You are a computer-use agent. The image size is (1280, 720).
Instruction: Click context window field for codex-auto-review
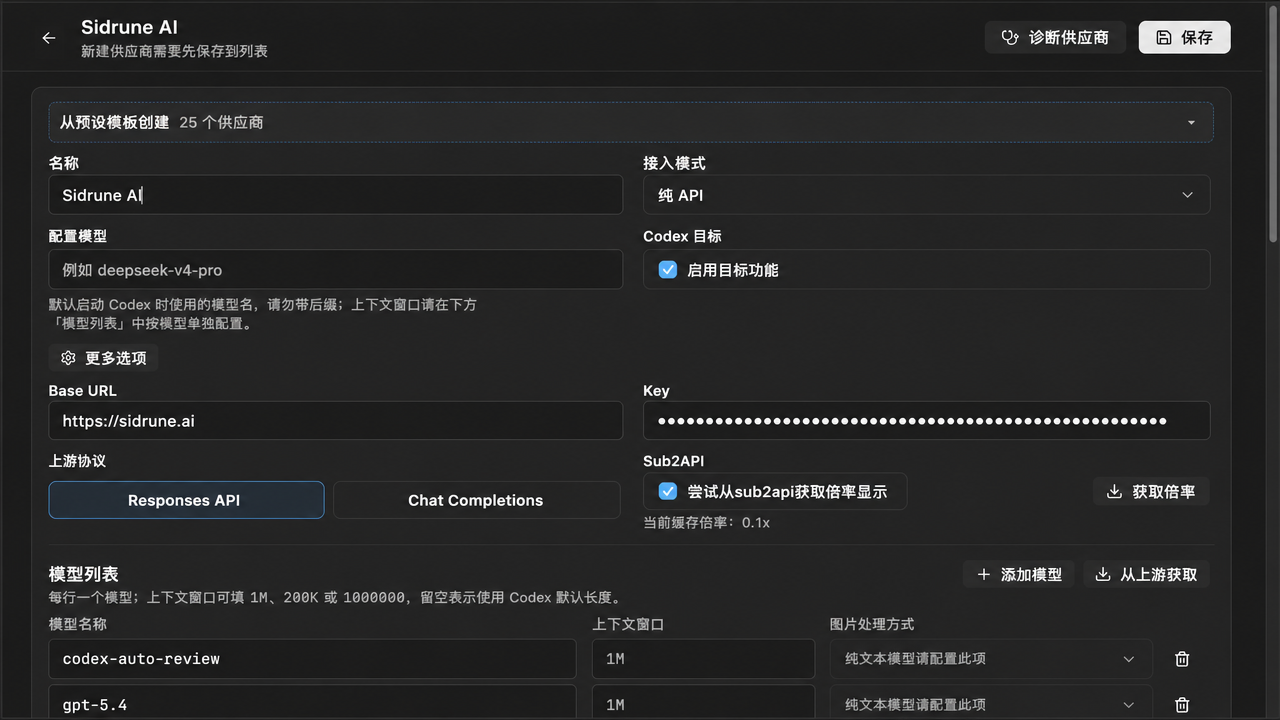point(704,659)
